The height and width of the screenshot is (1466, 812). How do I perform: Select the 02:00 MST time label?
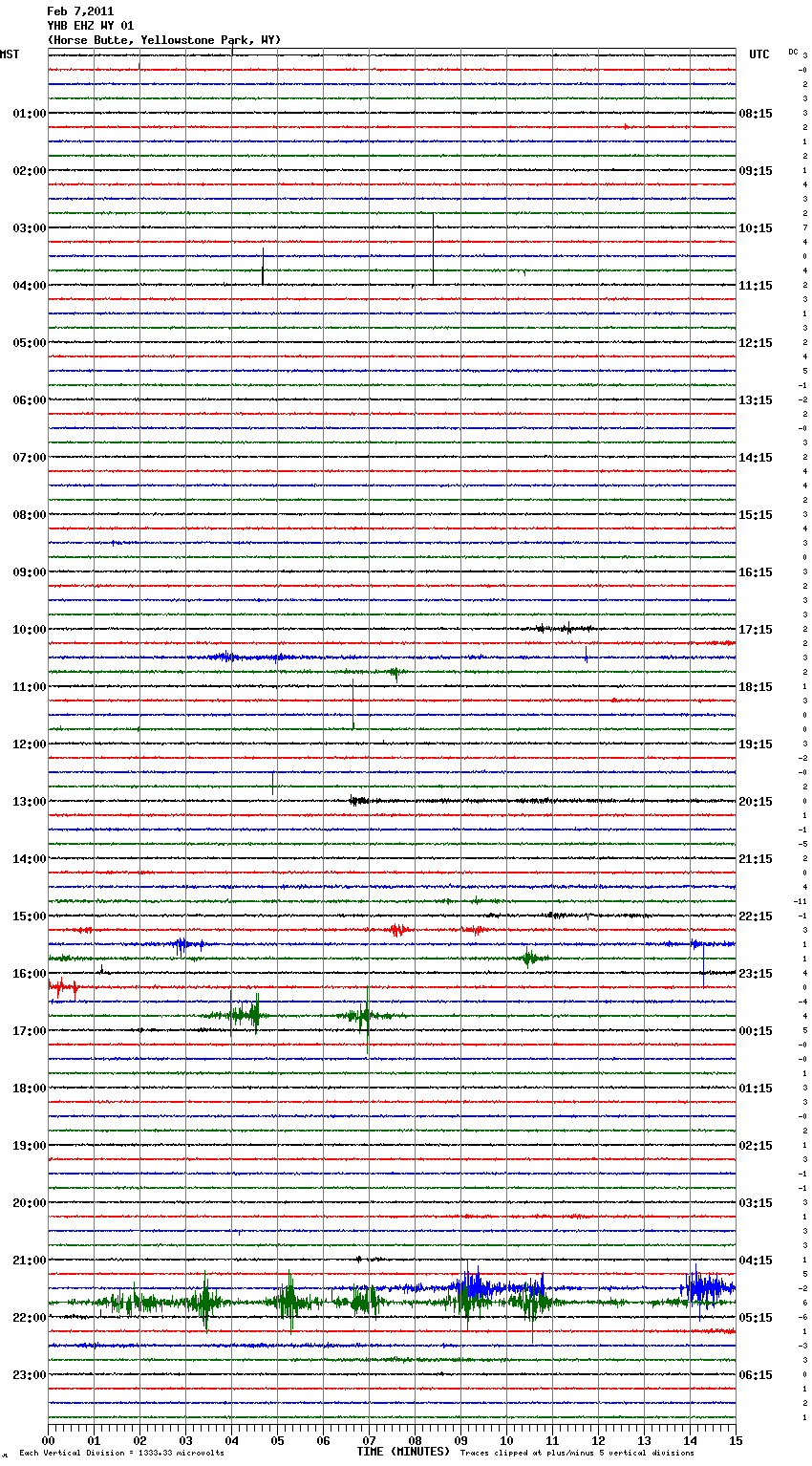[30, 171]
